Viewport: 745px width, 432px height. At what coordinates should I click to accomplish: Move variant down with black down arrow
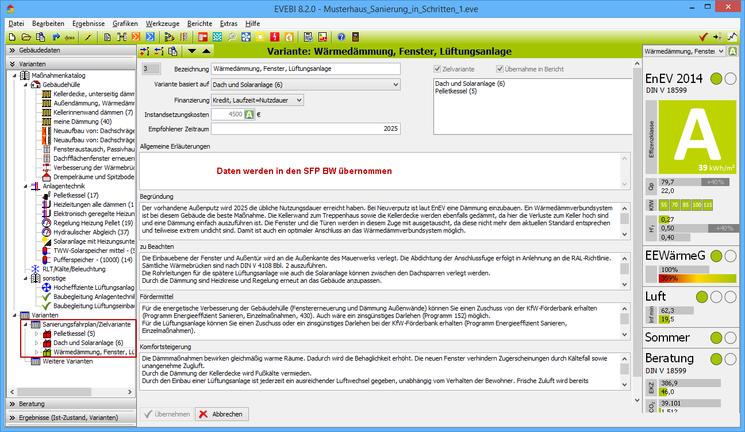coord(191,51)
